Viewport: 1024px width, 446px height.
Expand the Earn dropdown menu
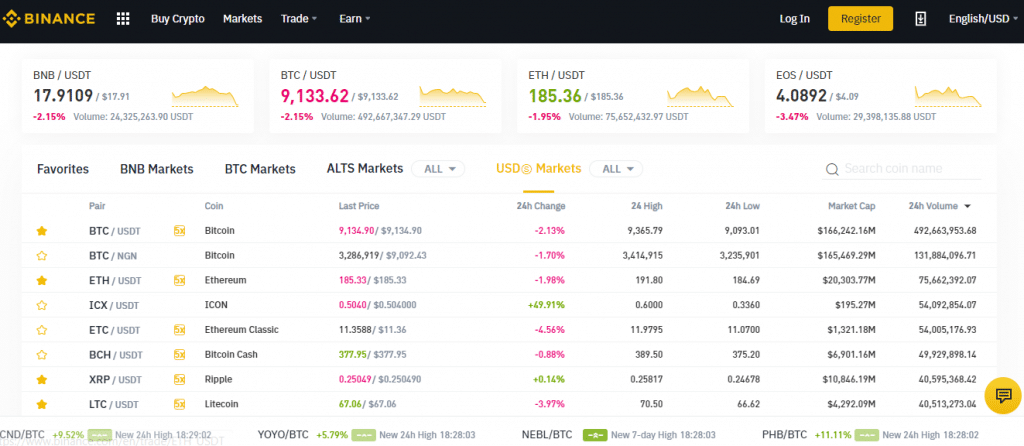coord(355,19)
